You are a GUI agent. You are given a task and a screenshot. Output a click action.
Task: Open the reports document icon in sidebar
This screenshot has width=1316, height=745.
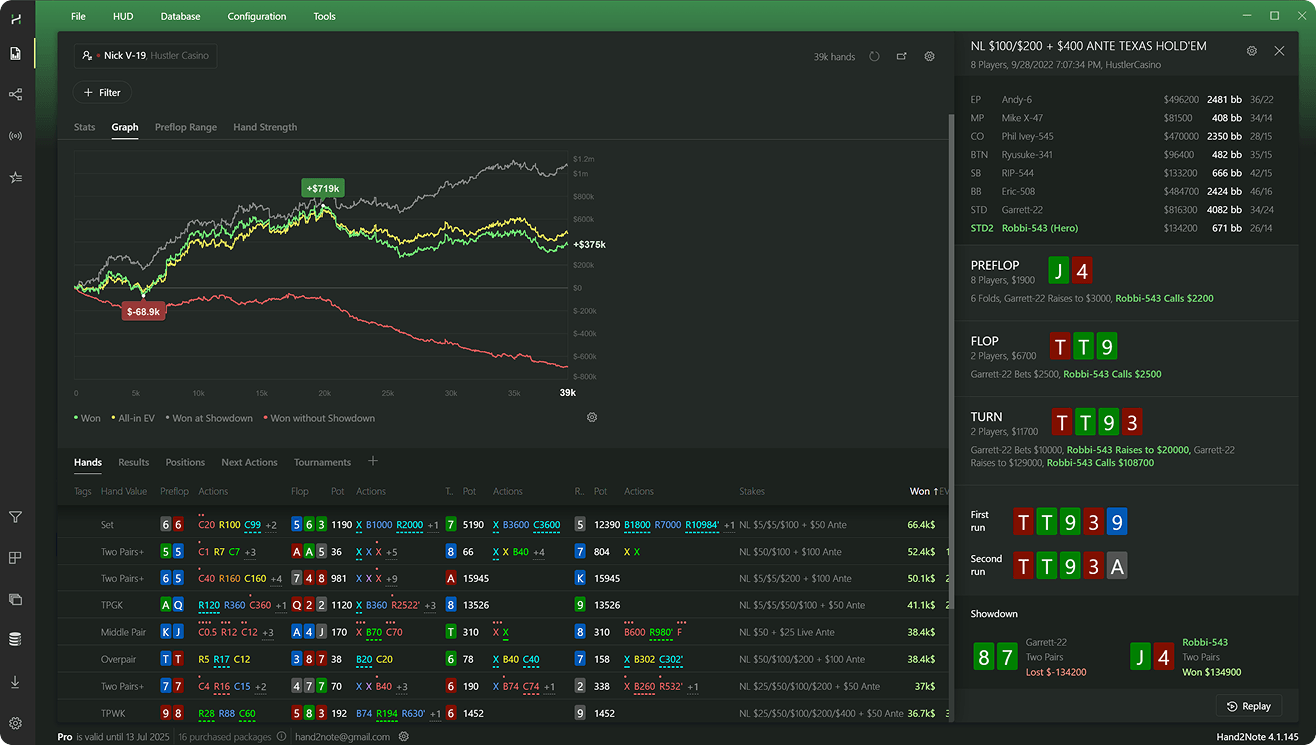click(x=15, y=53)
